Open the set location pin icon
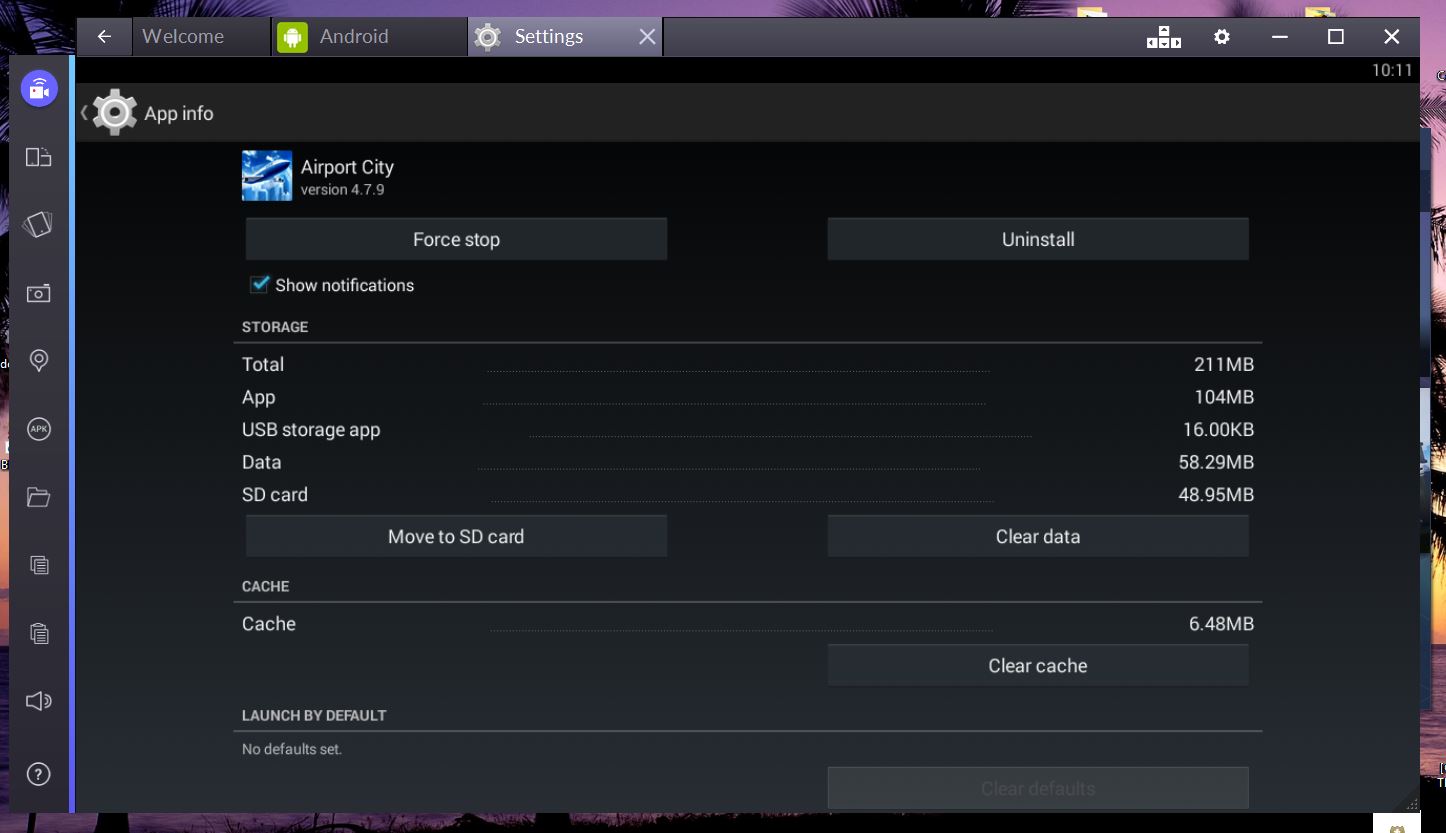This screenshot has width=1446, height=833. [39, 361]
